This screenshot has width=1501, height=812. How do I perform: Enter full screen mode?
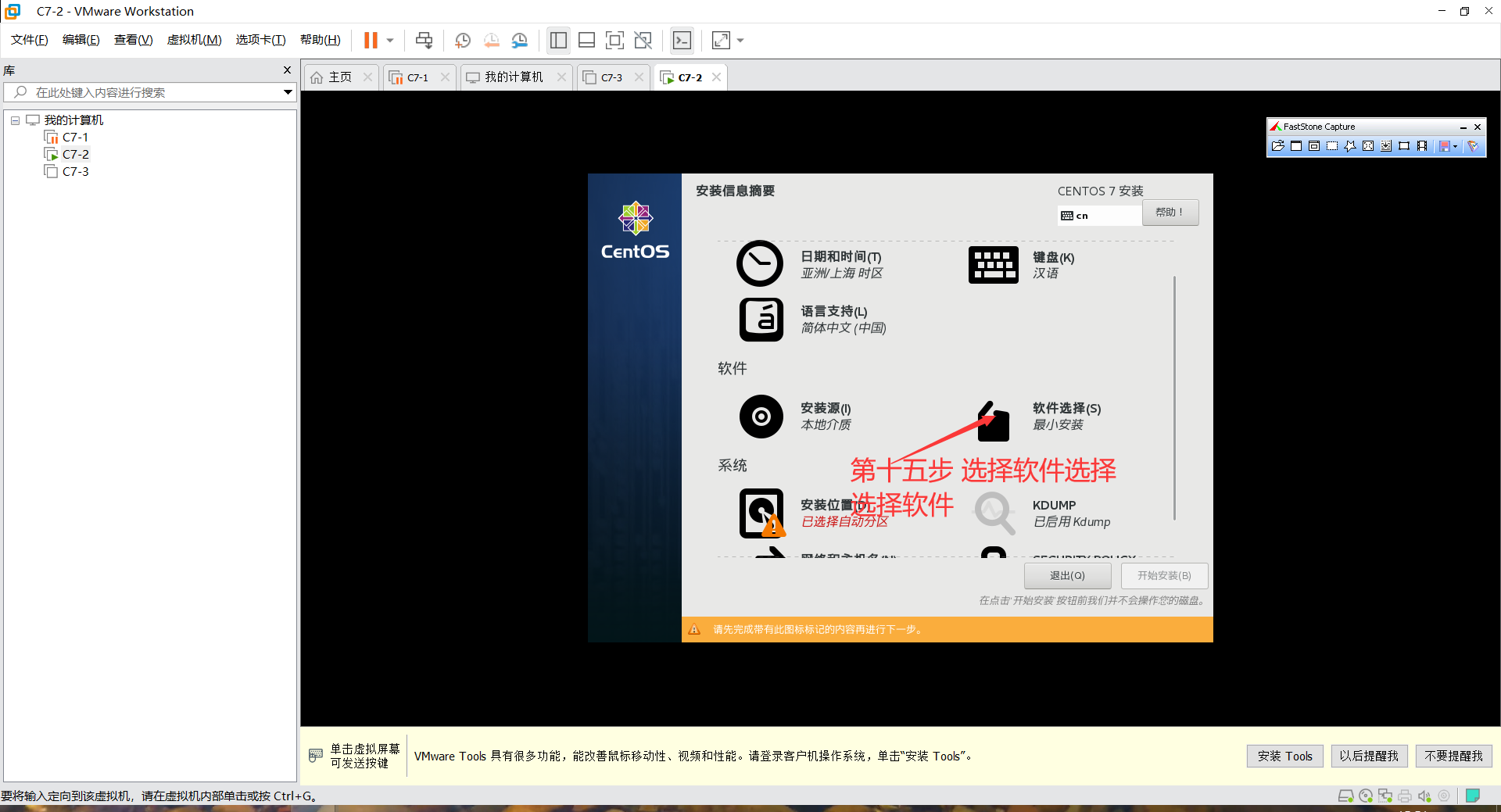615,40
